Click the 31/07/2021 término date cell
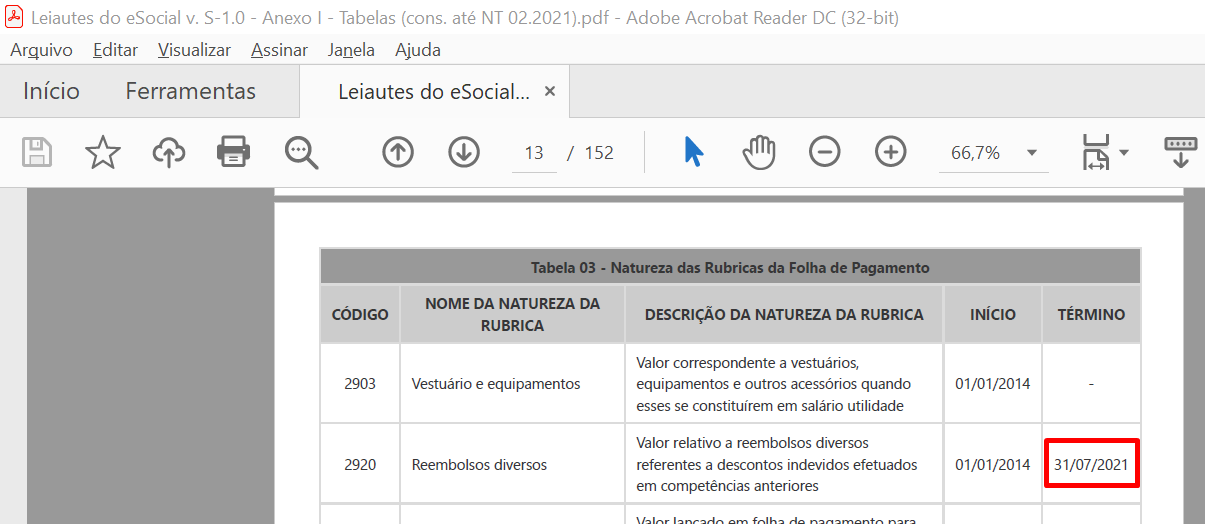Image resolution: width=1205 pixels, height=524 pixels. pyautogui.click(x=1091, y=464)
